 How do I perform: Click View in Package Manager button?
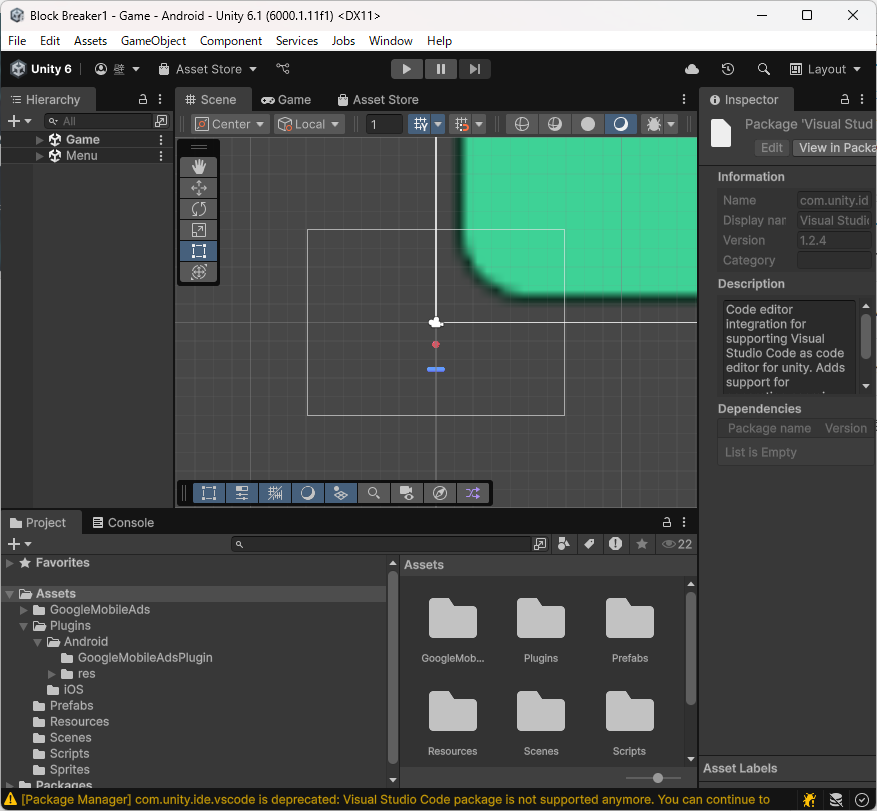tap(835, 148)
